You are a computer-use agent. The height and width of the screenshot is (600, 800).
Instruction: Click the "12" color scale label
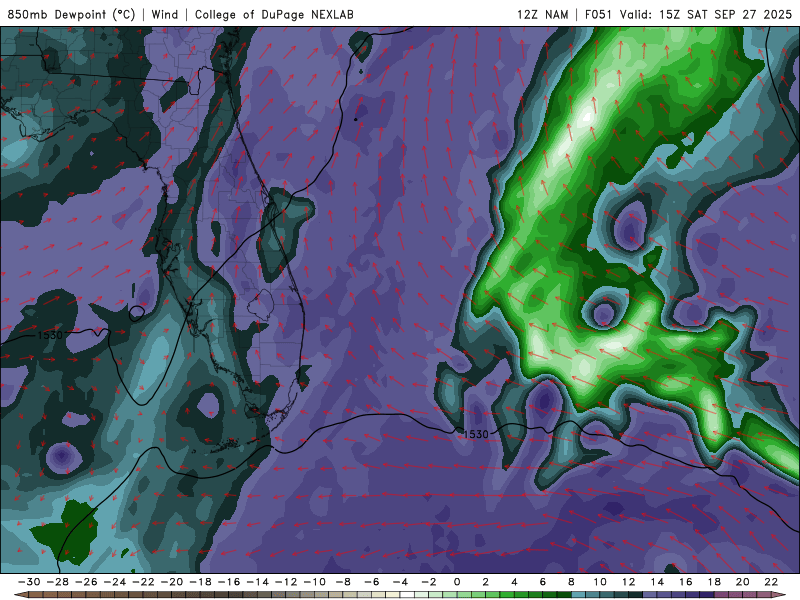point(629,582)
